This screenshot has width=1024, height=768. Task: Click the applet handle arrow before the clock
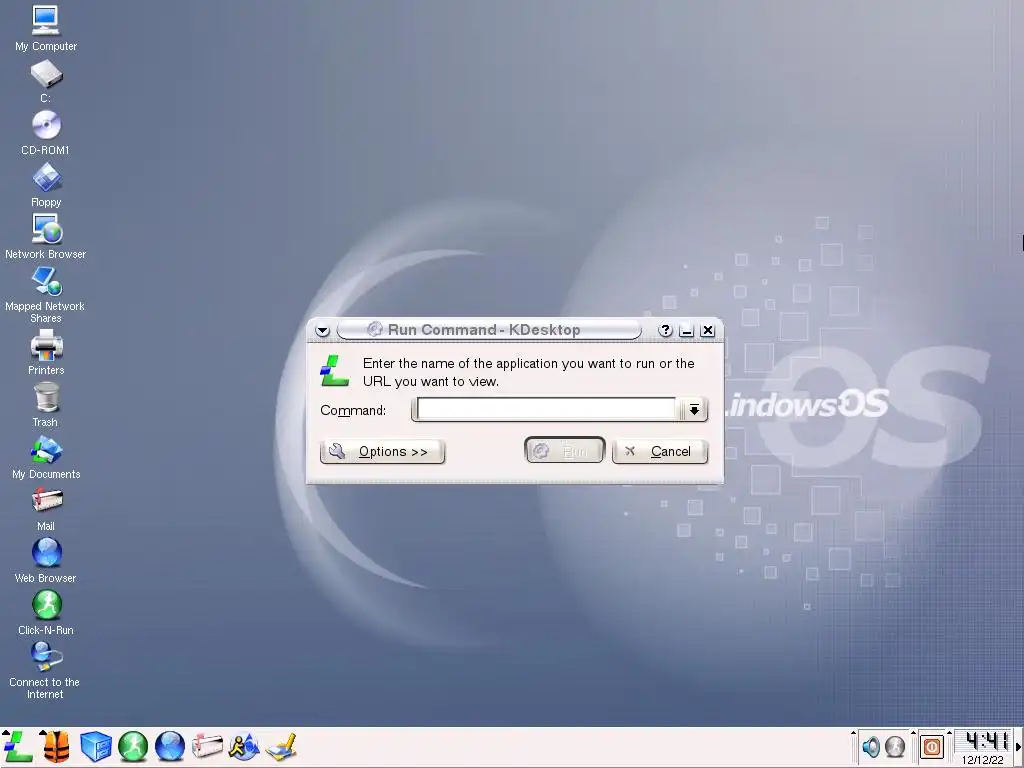(x=949, y=732)
